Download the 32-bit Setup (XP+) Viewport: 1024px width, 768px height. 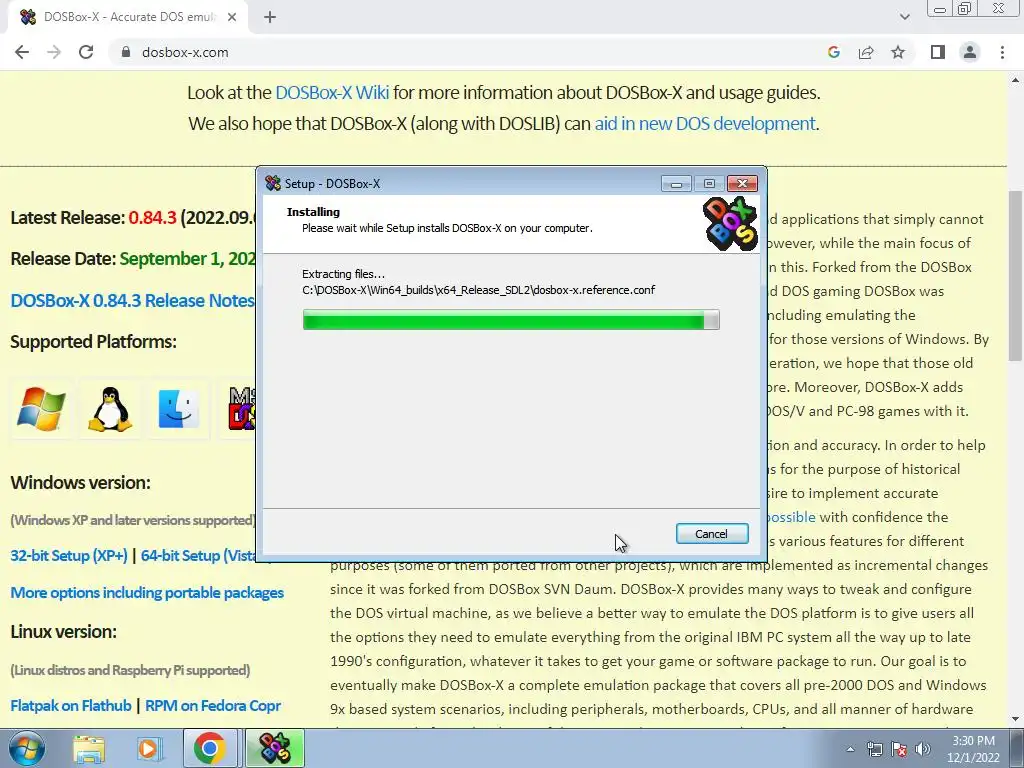69,556
